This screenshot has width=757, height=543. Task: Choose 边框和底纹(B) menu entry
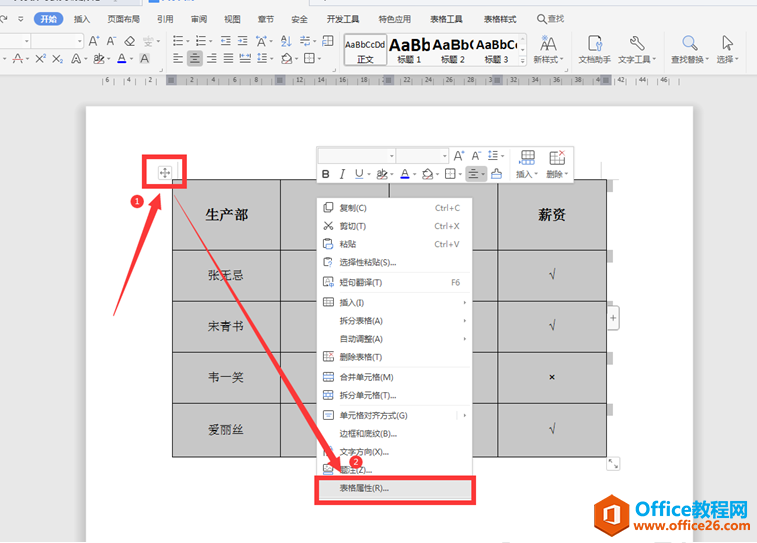(x=395, y=434)
